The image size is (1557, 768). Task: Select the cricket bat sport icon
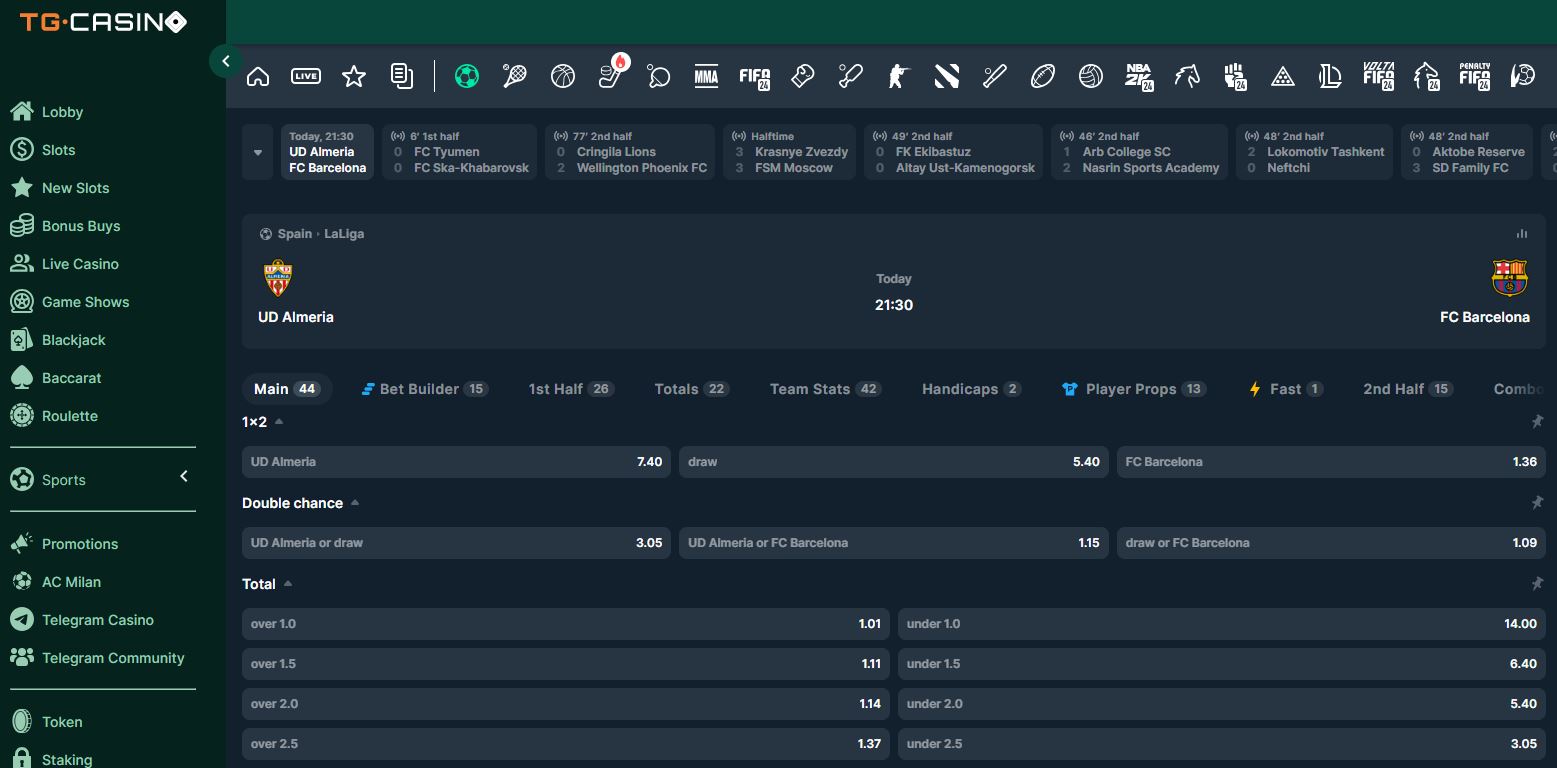[x=851, y=76]
